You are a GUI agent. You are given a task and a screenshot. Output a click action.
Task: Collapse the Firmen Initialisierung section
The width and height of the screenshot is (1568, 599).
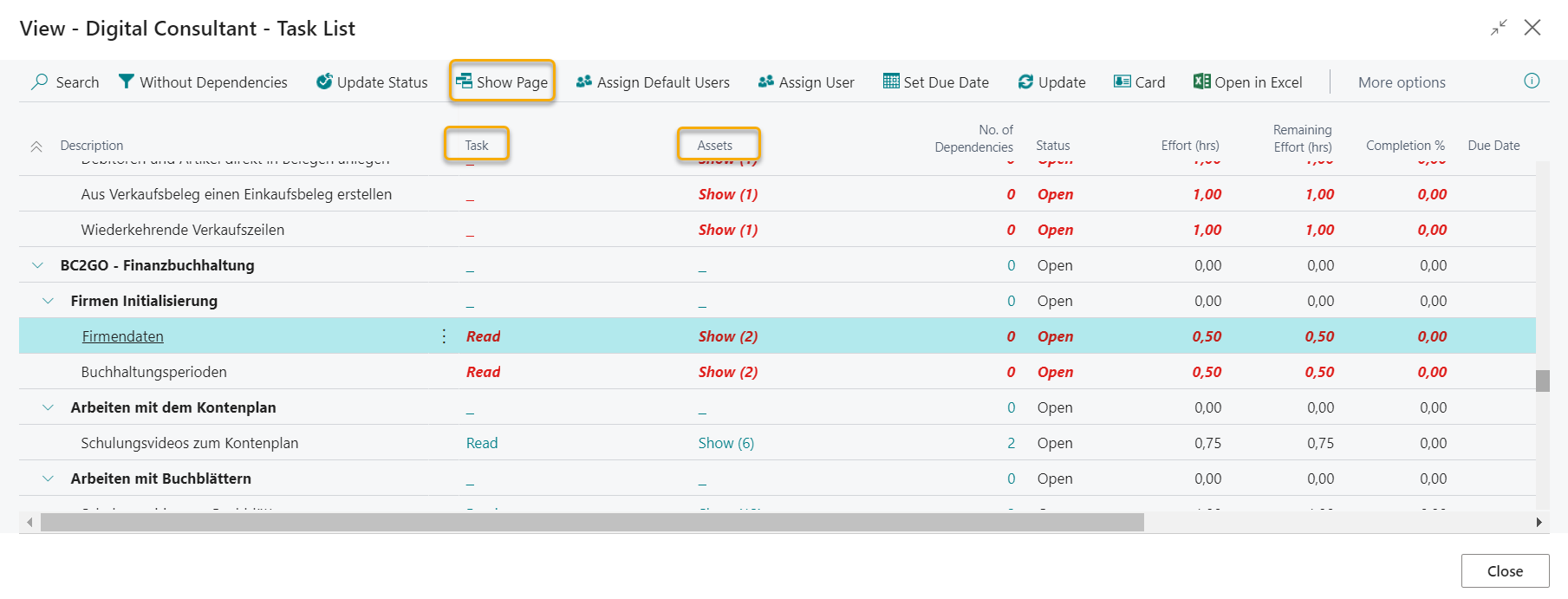[x=49, y=301]
